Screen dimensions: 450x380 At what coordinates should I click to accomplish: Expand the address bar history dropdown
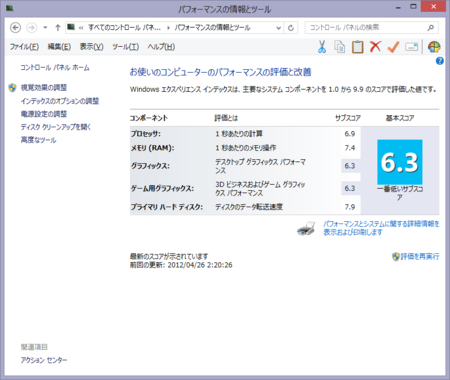(279, 28)
